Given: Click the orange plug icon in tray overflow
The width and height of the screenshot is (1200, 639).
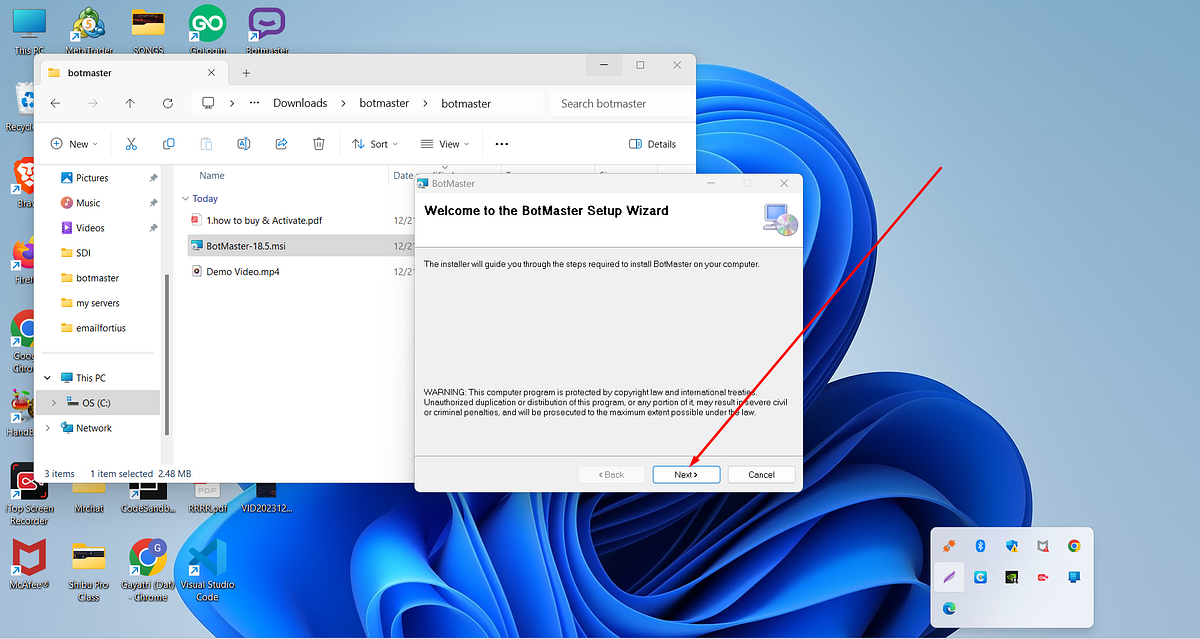Looking at the screenshot, I should click(950, 546).
